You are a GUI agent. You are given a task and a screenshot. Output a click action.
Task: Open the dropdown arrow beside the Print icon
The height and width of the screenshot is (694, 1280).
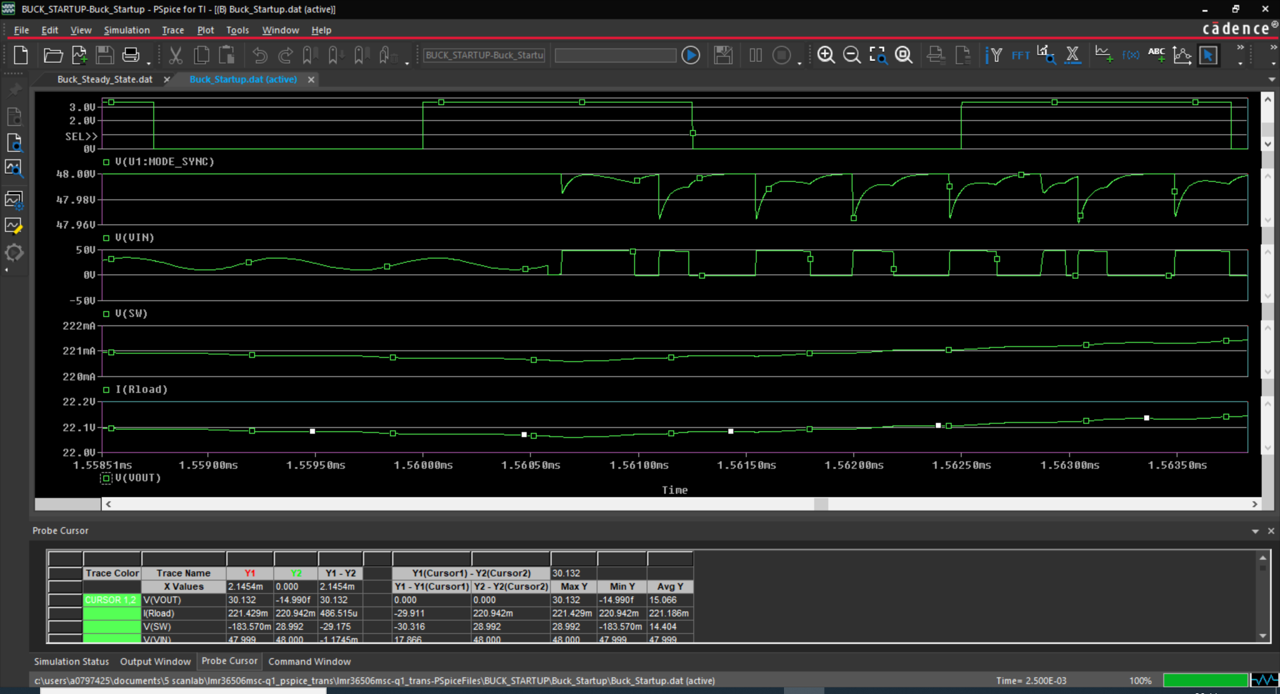click(149, 62)
